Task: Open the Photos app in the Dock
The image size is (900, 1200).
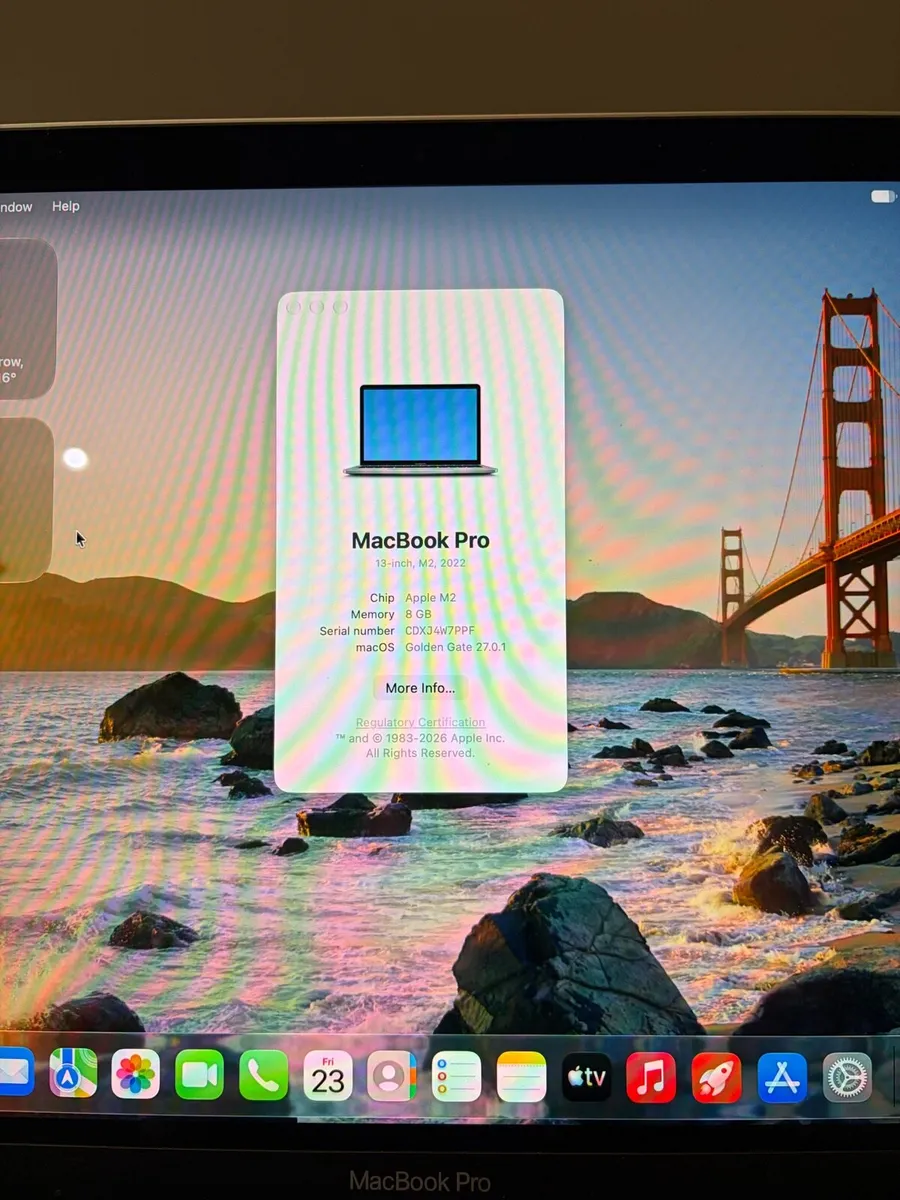Action: 136,1074
